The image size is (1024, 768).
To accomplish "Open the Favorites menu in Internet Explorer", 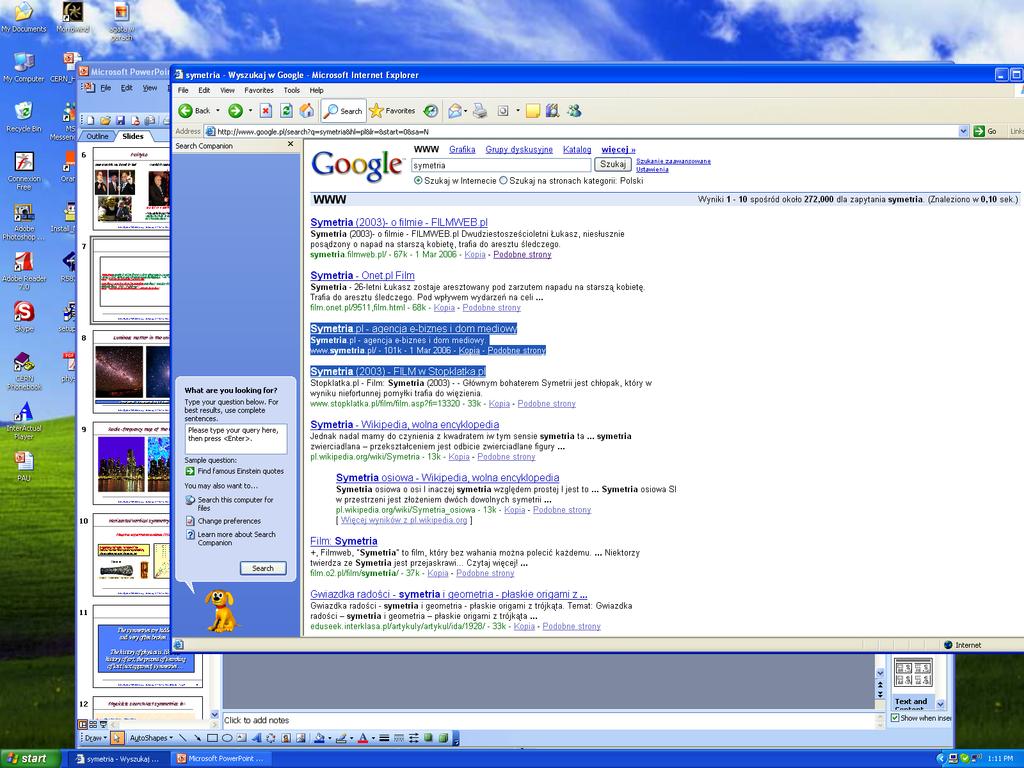I will [x=259, y=90].
